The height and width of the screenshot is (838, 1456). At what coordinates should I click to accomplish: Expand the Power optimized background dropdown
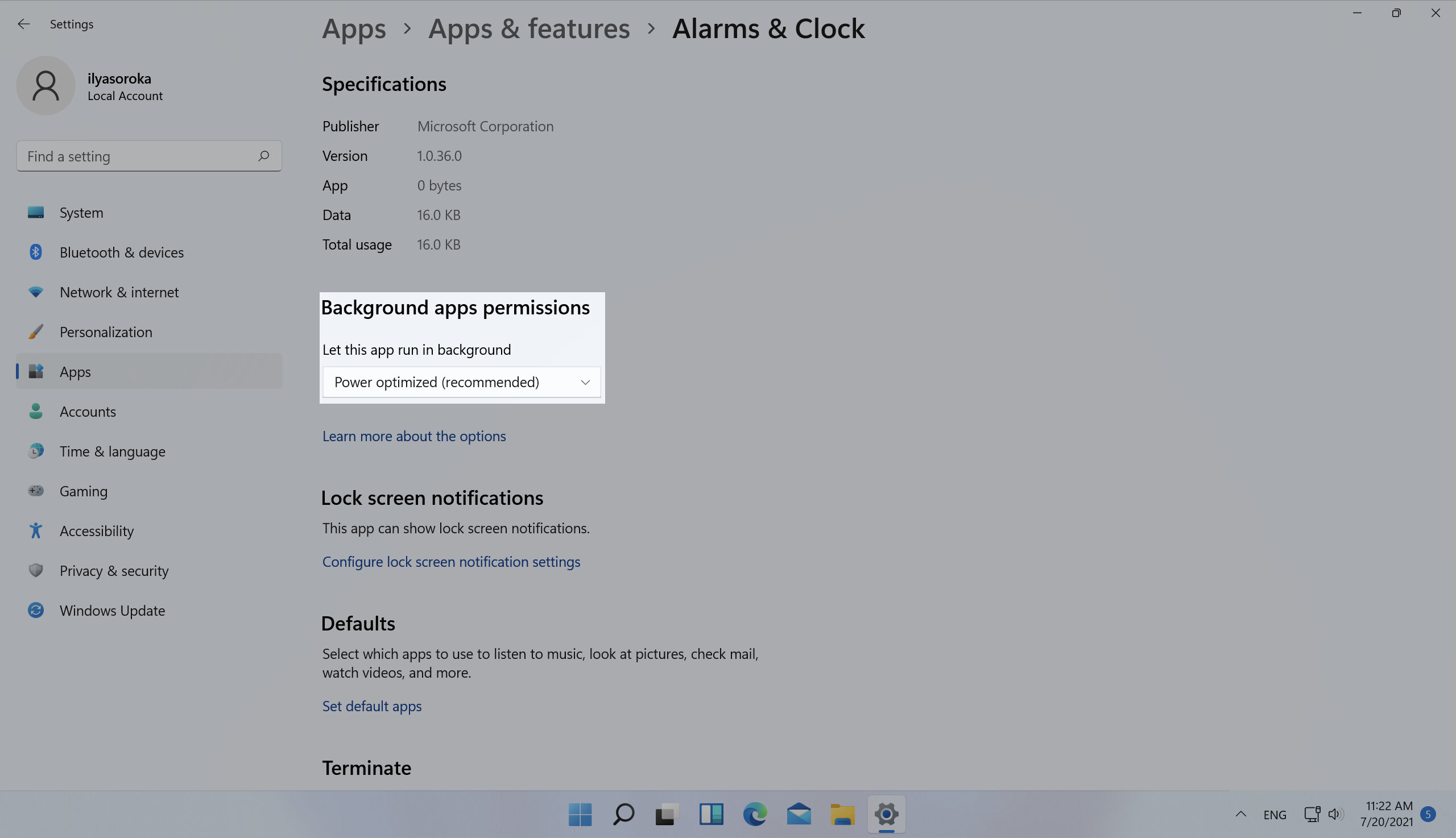coord(461,382)
